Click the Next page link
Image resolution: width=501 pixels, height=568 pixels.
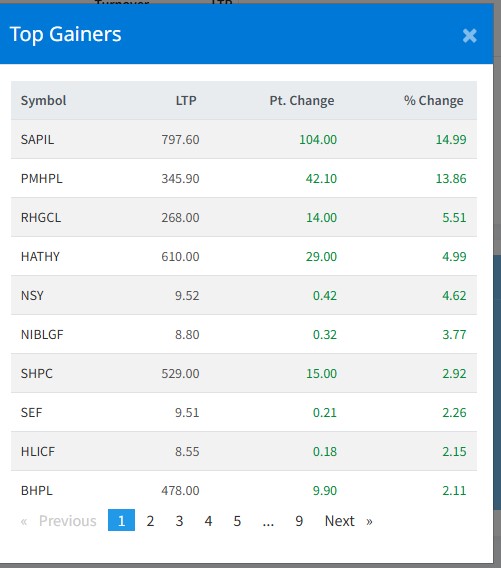coord(348,521)
